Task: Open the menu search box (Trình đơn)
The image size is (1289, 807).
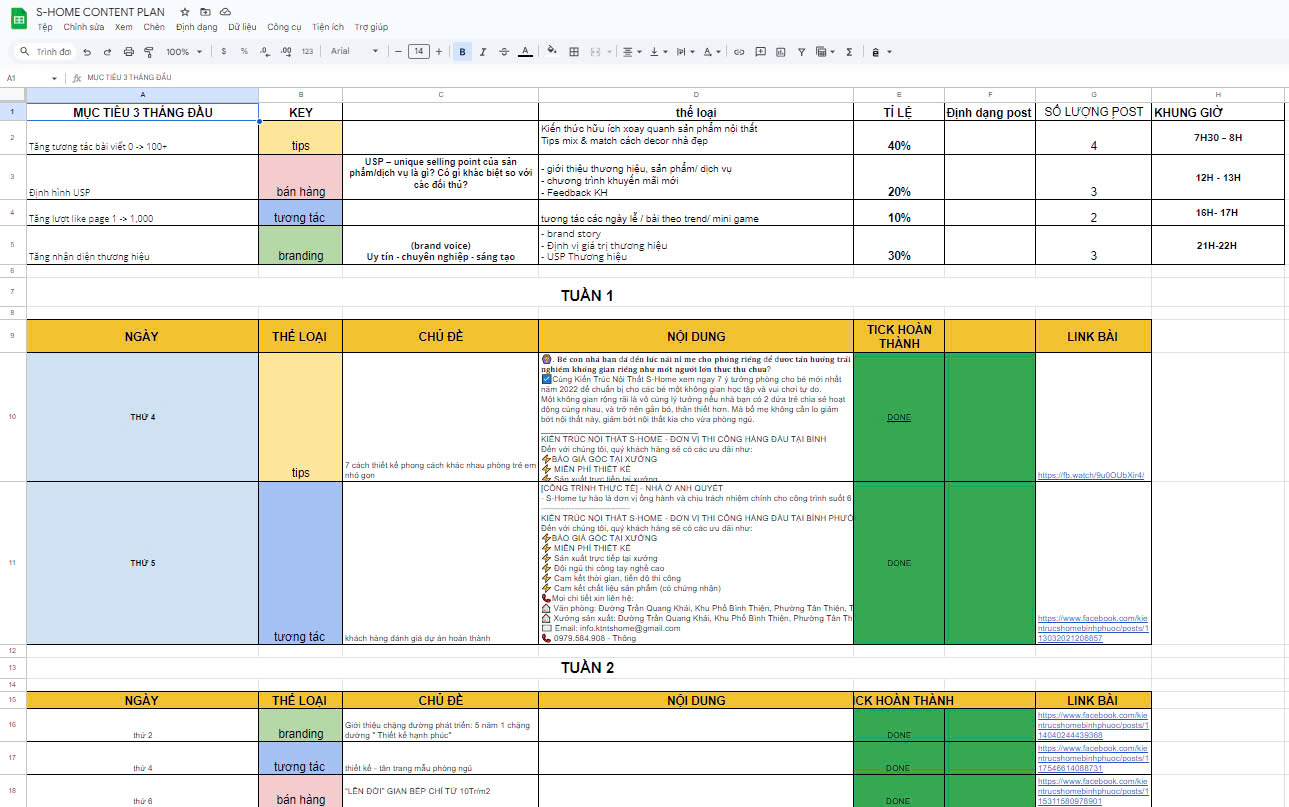Action: pos(46,51)
